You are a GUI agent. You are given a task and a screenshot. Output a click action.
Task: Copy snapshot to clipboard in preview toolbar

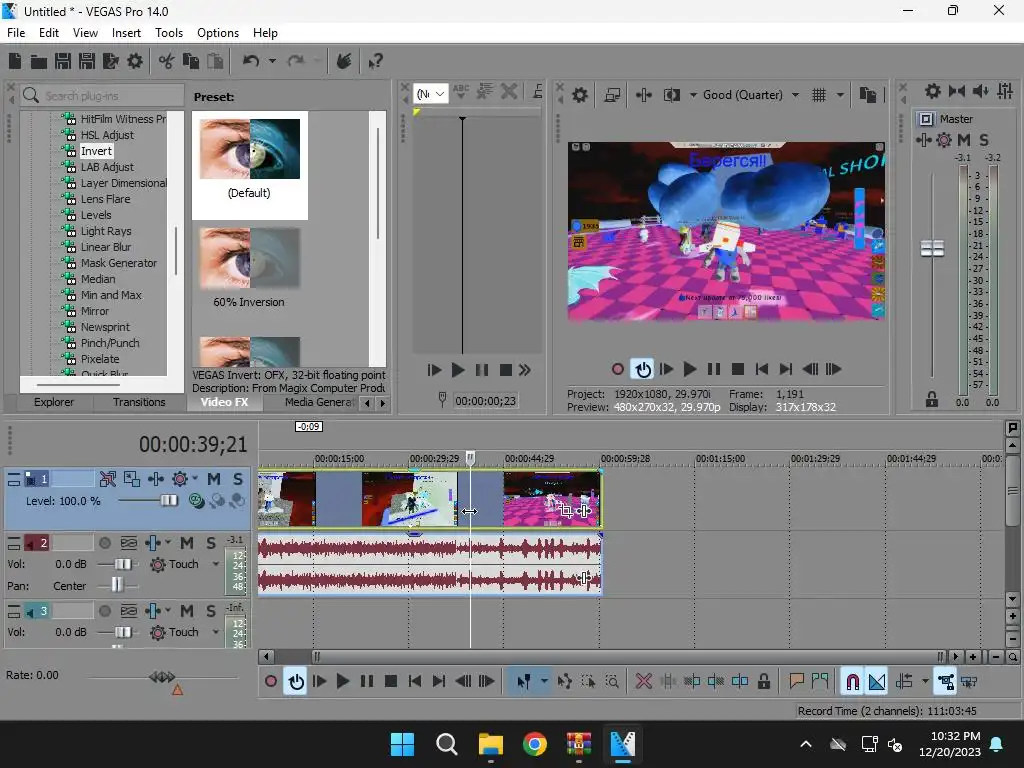[x=868, y=95]
